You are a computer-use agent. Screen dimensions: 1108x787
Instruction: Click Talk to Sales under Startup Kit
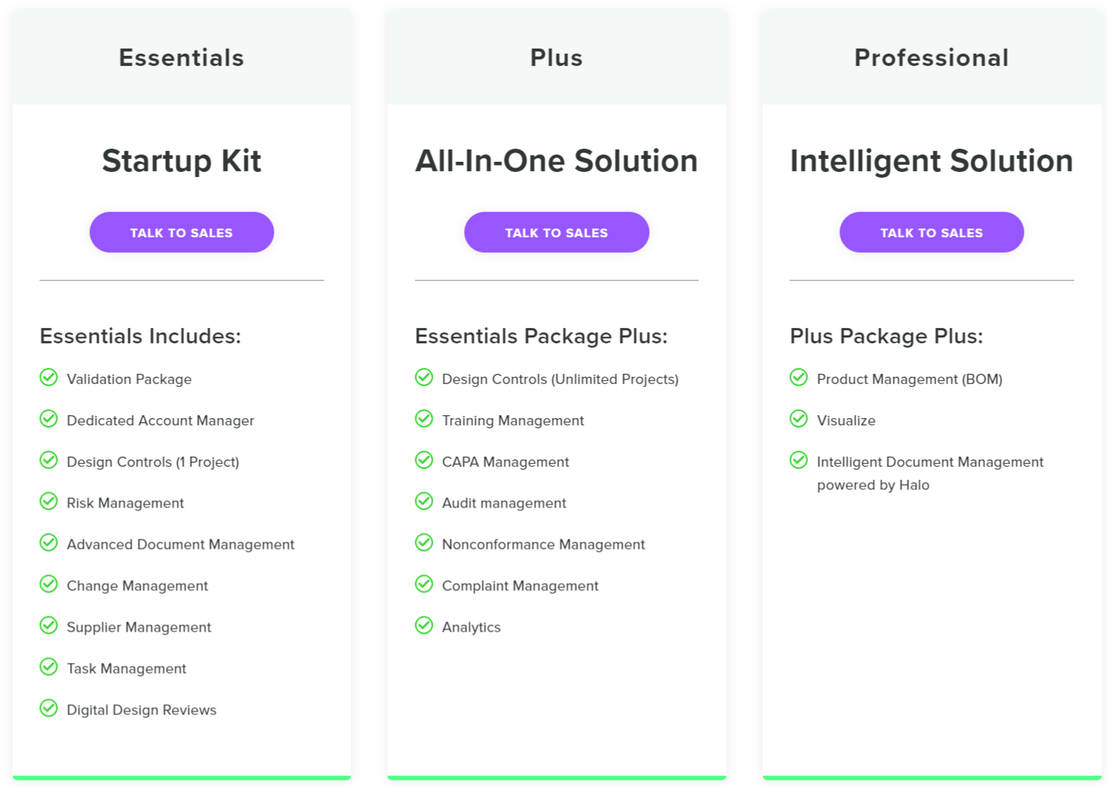tap(181, 231)
